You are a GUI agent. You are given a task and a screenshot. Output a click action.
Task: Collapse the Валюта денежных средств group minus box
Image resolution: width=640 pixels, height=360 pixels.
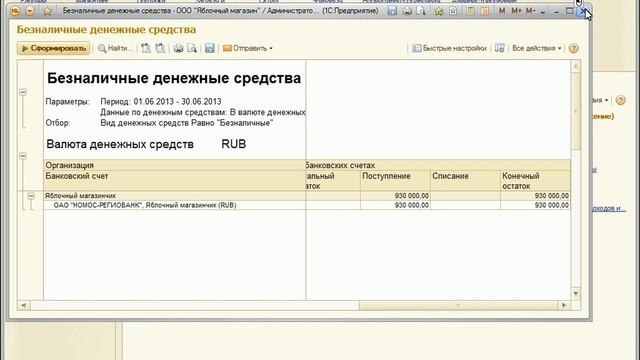(x=23, y=156)
